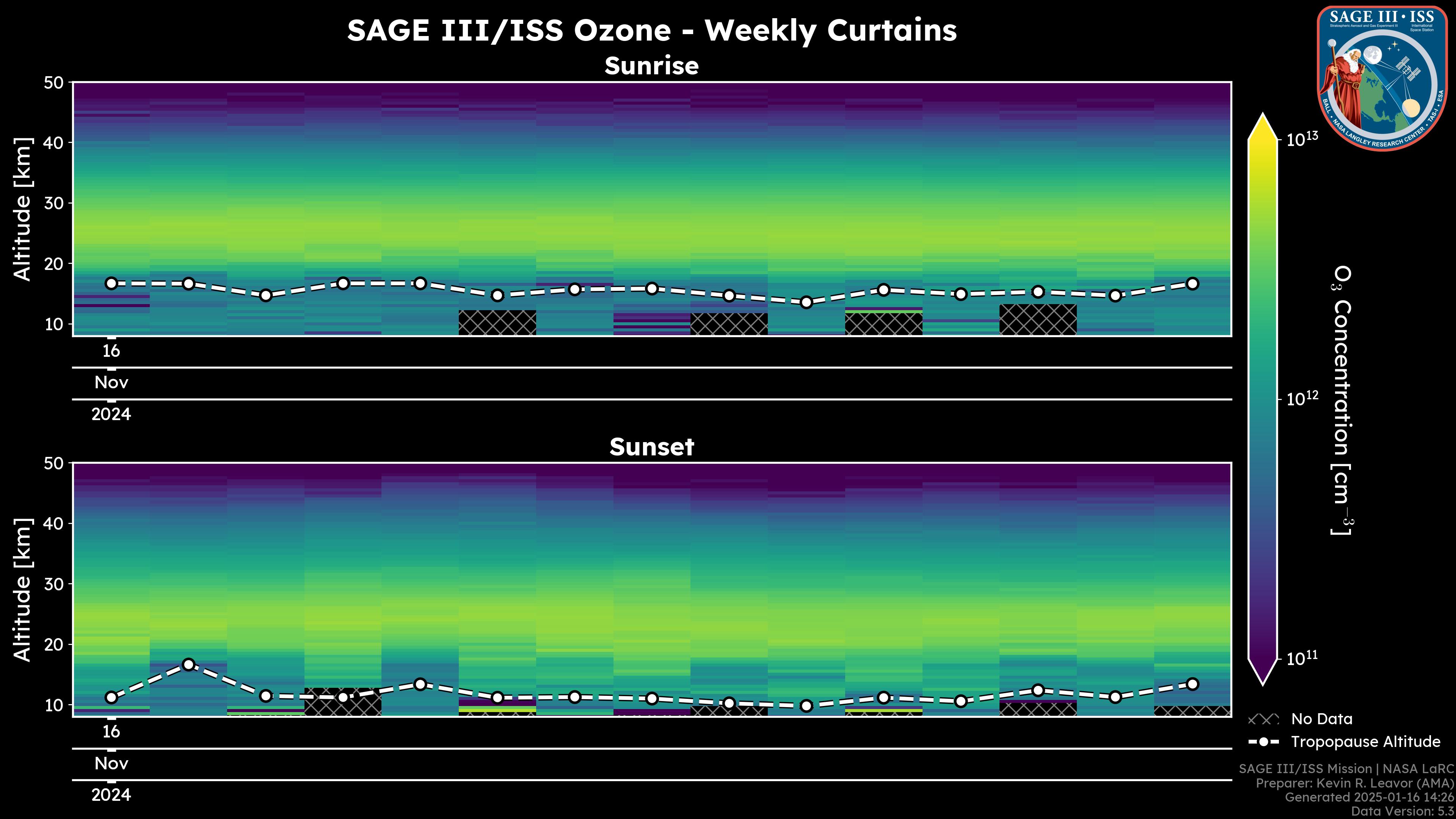The image size is (1456, 819).
Task: Click the first tropopause marker in the Sunrise plot
Action: [111, 283]
